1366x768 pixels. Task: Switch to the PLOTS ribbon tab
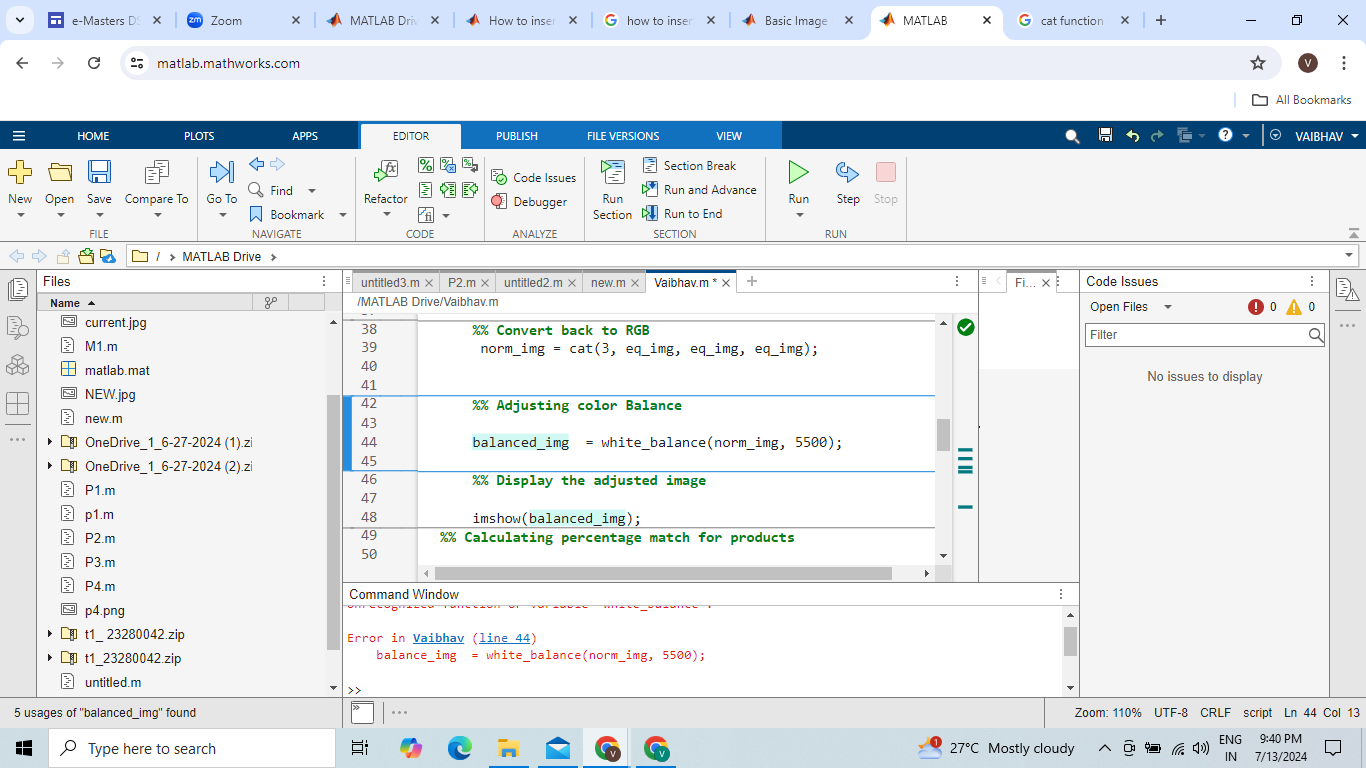coord(199,136)
